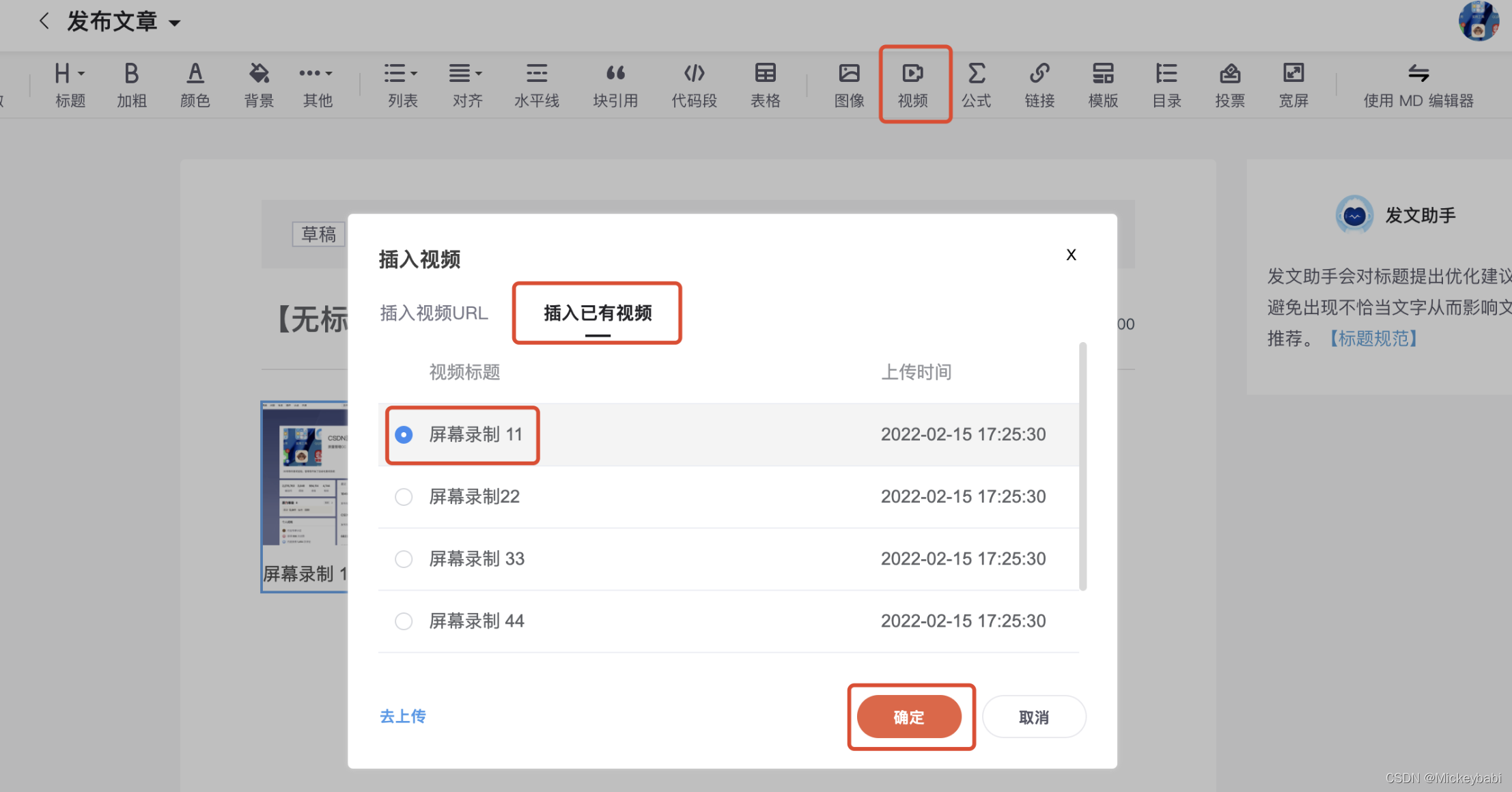Select the 屏幕录制22 radio button
Viewport: 1512px width, 792px height.
pos(404,496)
